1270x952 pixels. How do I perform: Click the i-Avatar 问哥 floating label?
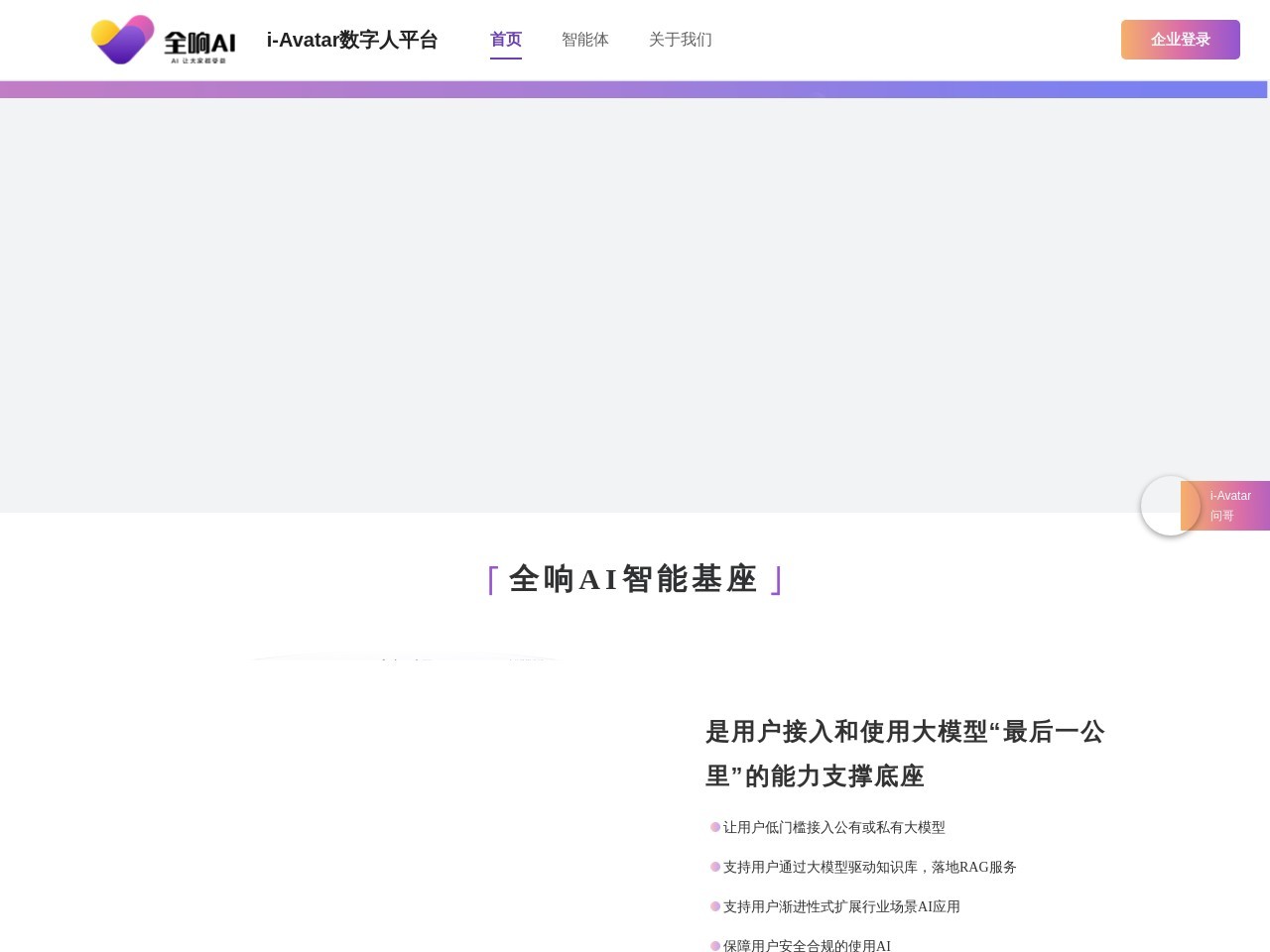pos(1229,506)
